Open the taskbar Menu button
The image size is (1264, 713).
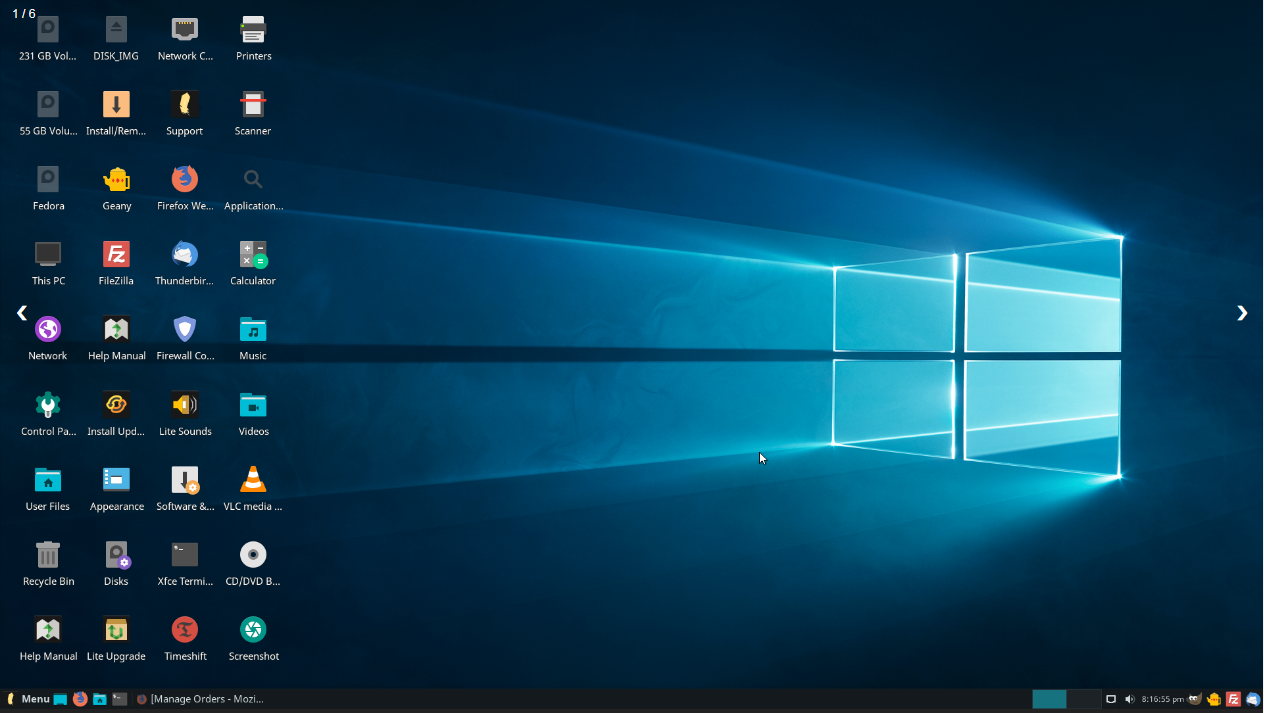pyautogui.click(x=27, y=699)
